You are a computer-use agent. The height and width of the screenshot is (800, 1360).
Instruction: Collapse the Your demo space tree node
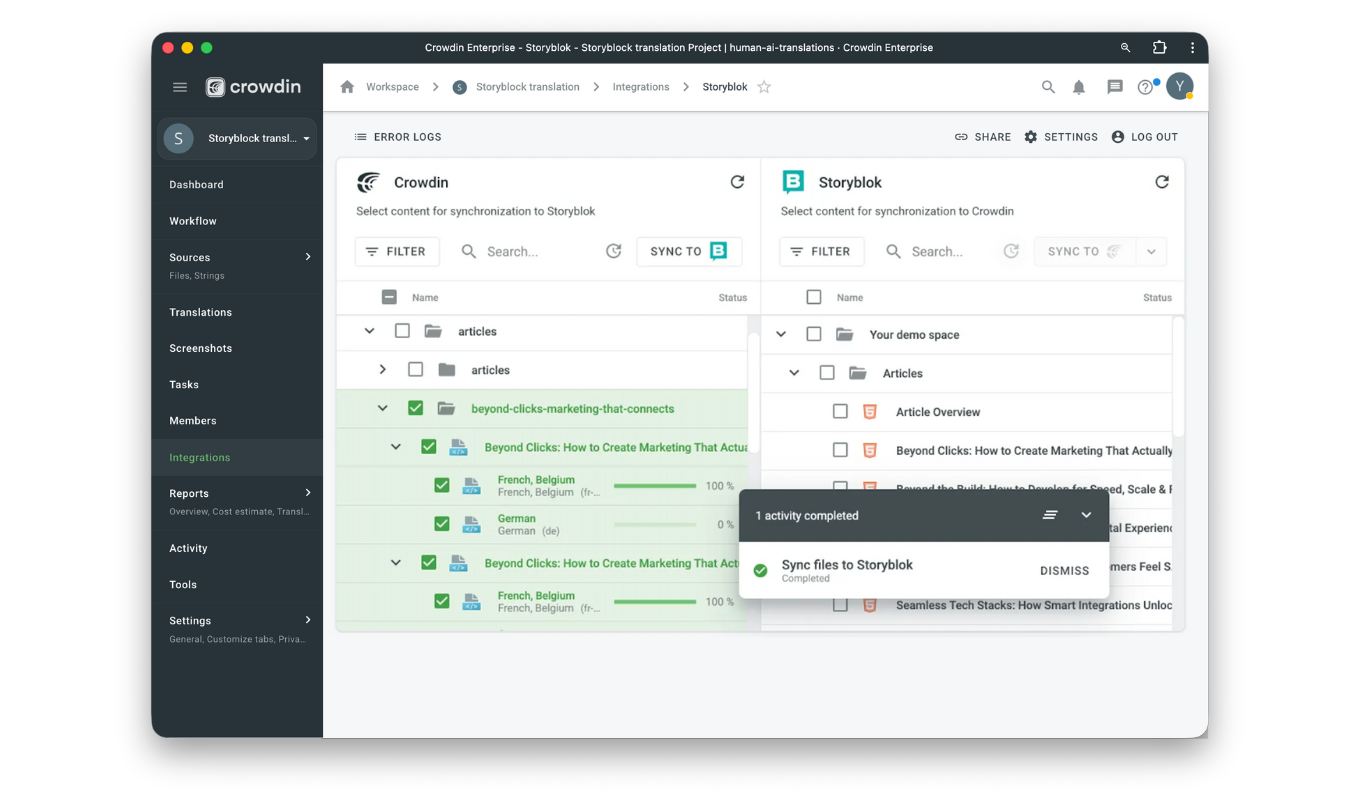(x=781, y=335)
